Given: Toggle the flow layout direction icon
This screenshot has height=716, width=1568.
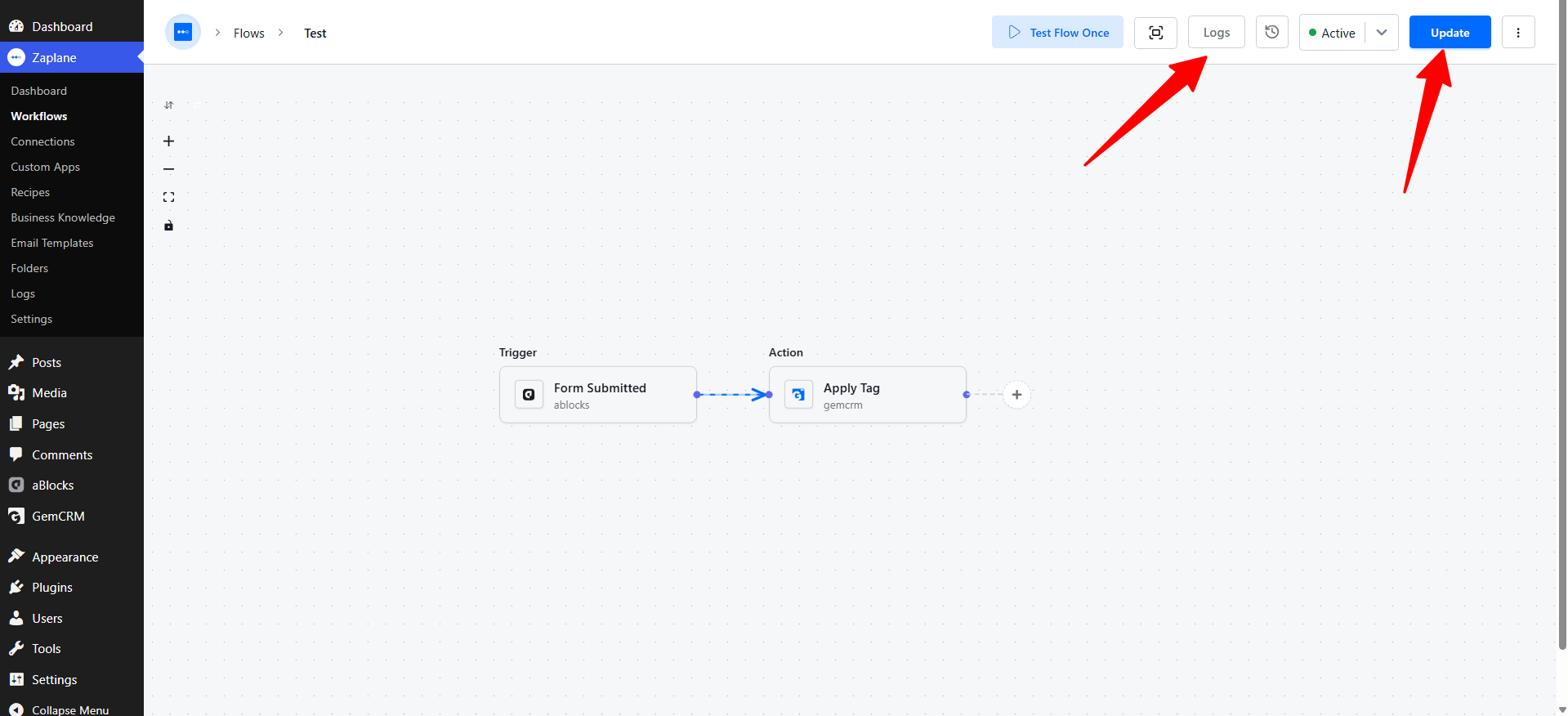Looking at the screenshot, I should [x=168, y=105].
